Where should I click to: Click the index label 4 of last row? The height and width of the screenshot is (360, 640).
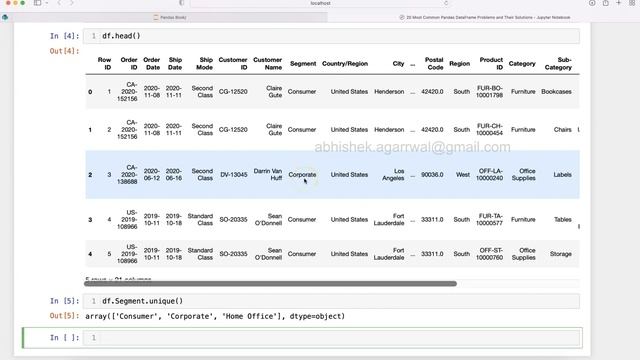click(x=90, y=254)
